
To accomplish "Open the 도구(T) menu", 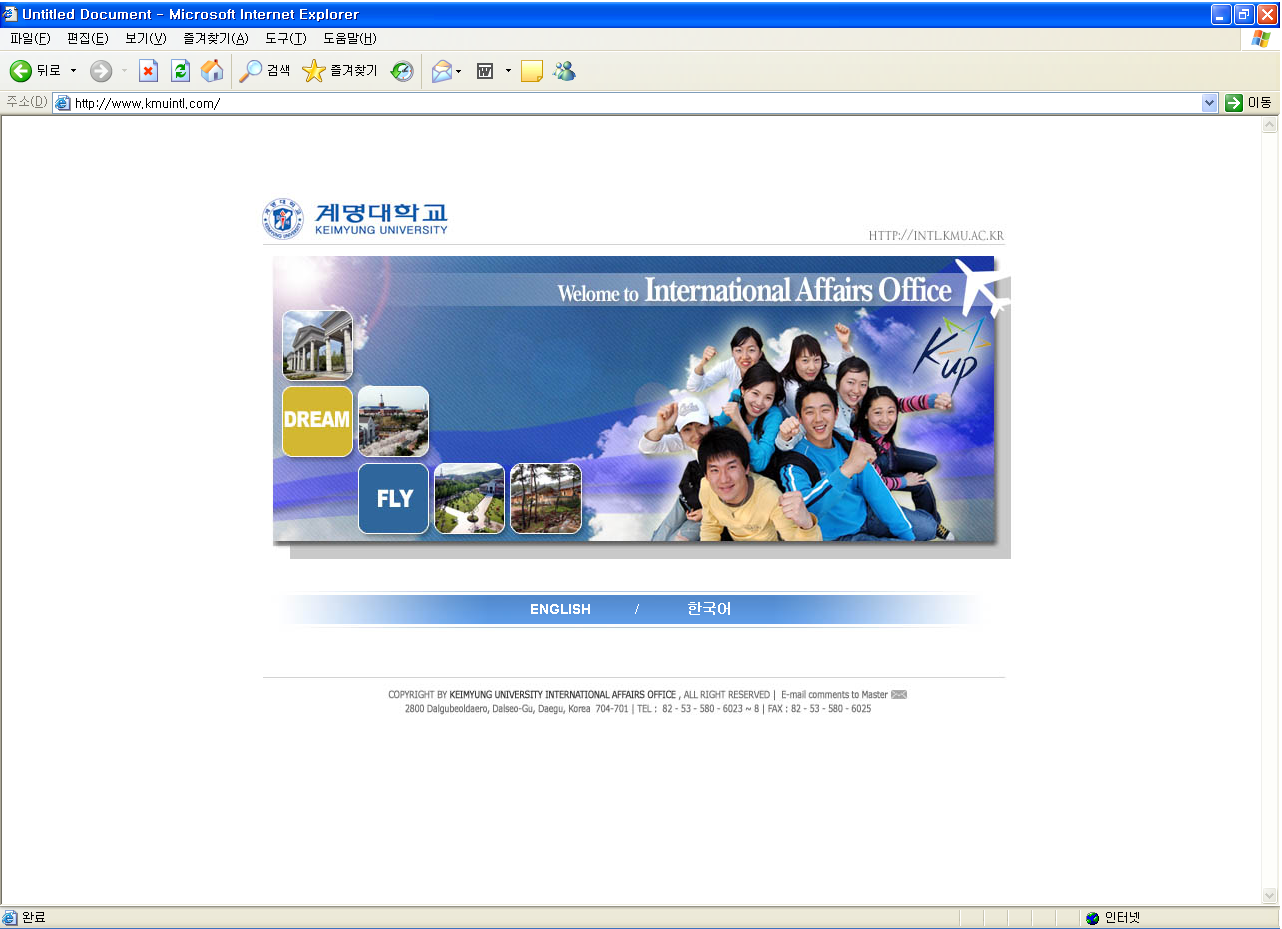I will pyautogui.click(x=285, y=39).
